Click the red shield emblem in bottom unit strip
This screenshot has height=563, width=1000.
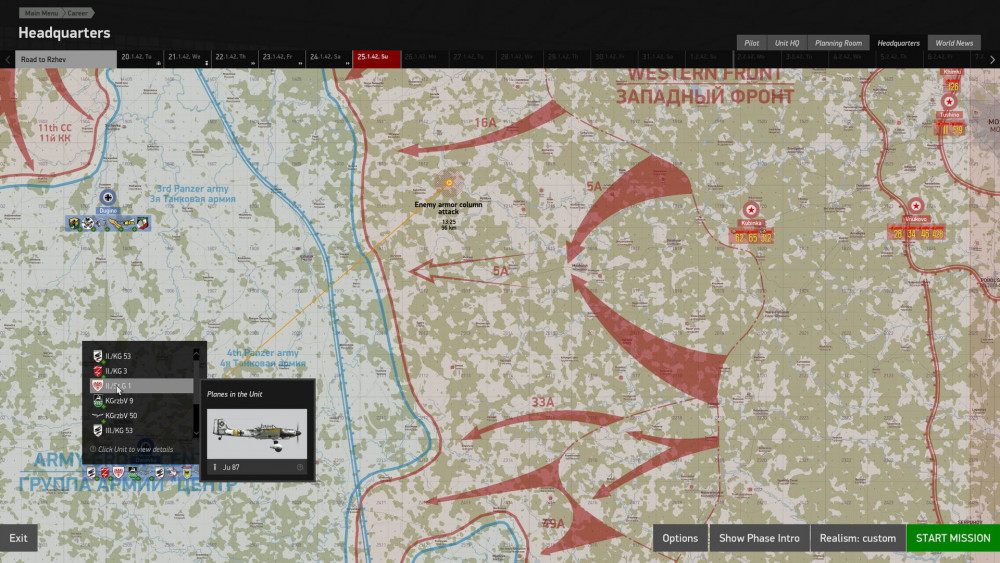[105, 472]
